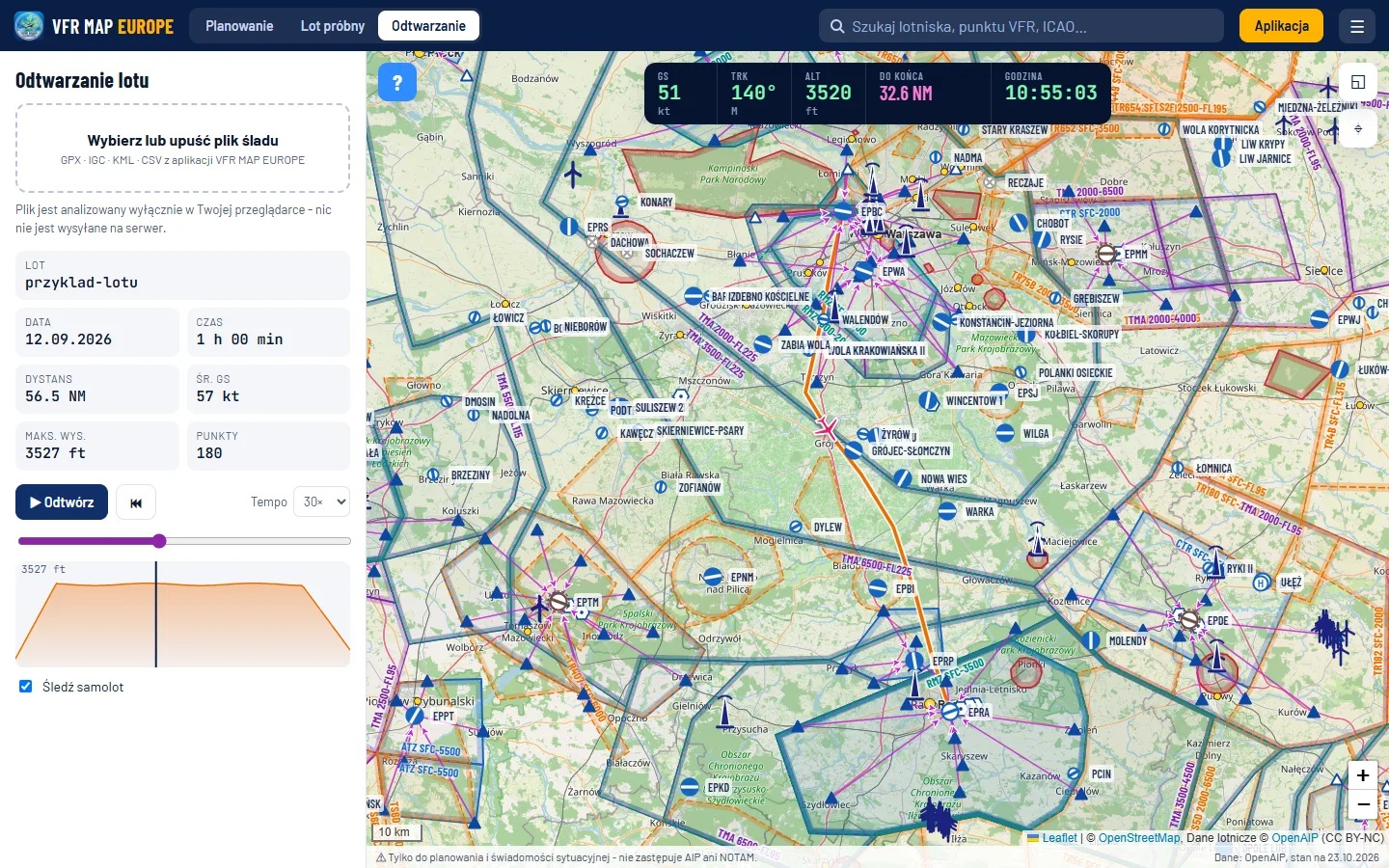
Task: Click the GS 51 kt readout
Action: point(680,94)
